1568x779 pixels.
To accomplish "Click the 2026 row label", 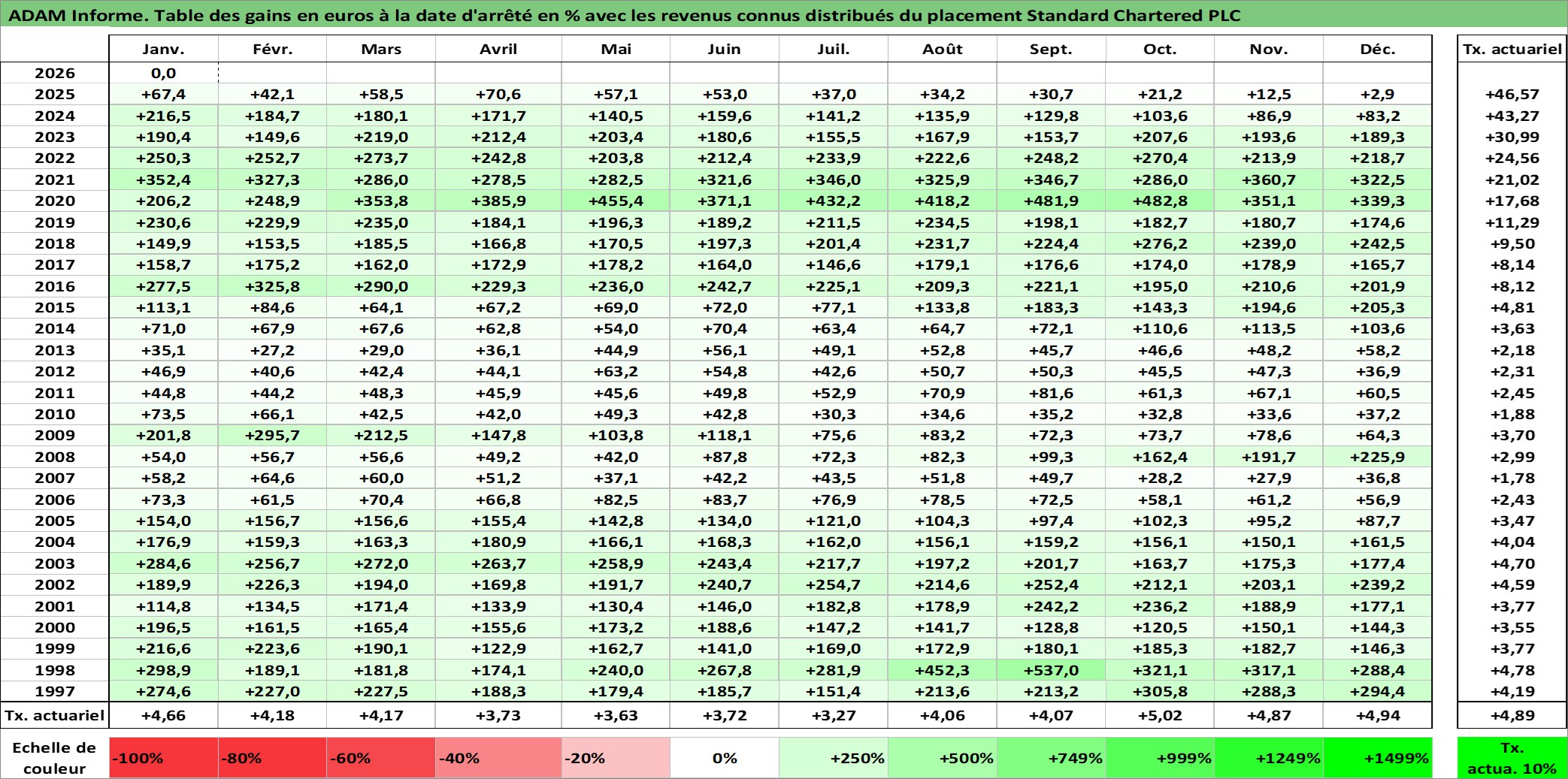I will tap(55, 73).
